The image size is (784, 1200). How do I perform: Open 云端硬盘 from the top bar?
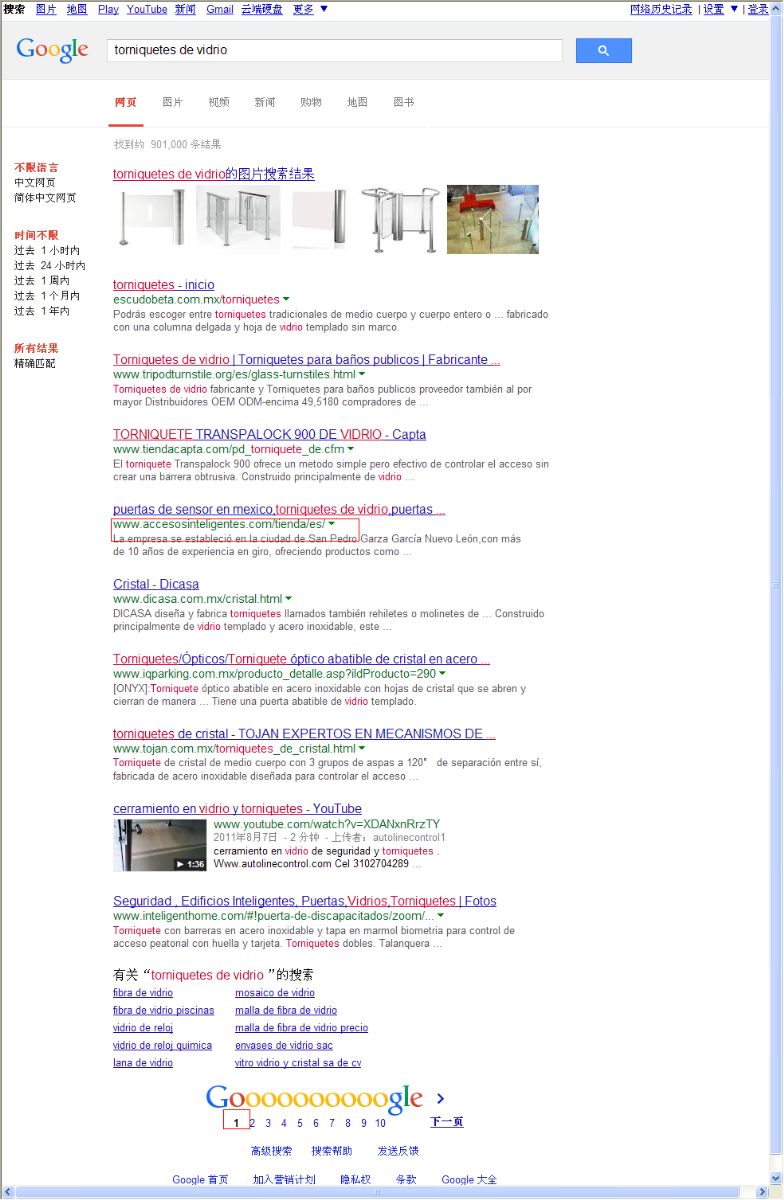pos(262,9)
